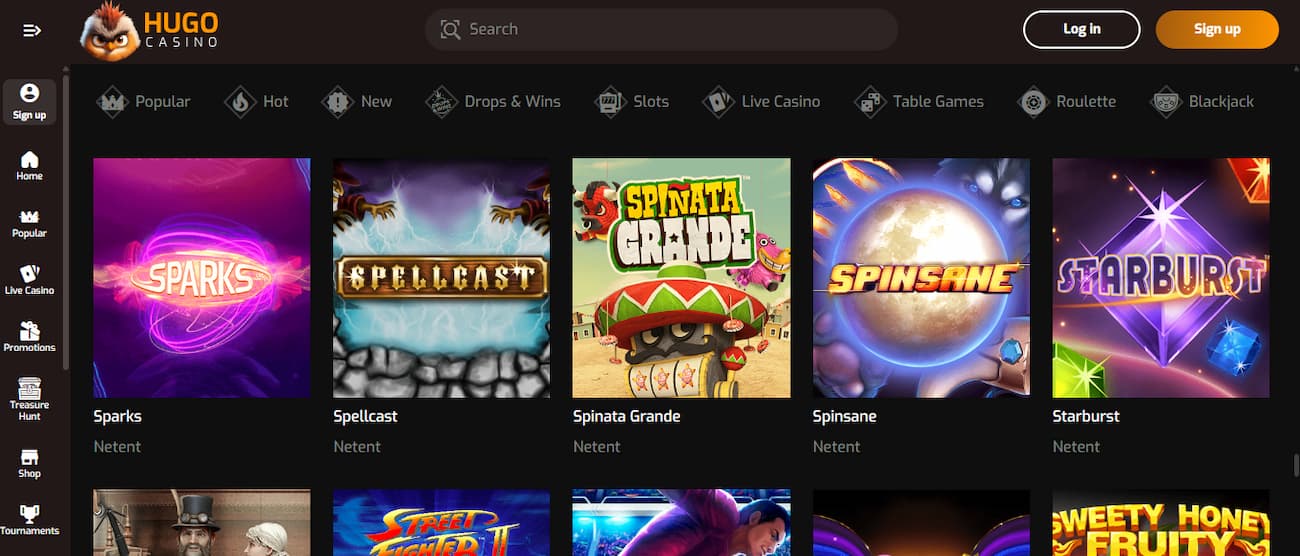
Task: Open Treasure Hunt chest icon in sidebar
Action: click(x=29, y=388)
